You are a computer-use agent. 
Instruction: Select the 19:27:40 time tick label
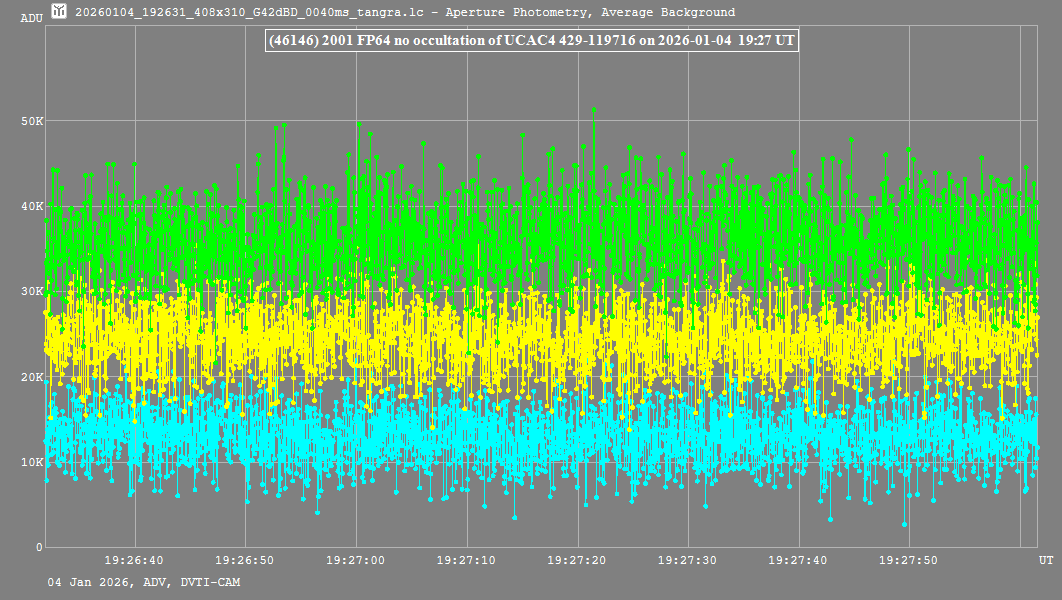(x=798, y=561)
